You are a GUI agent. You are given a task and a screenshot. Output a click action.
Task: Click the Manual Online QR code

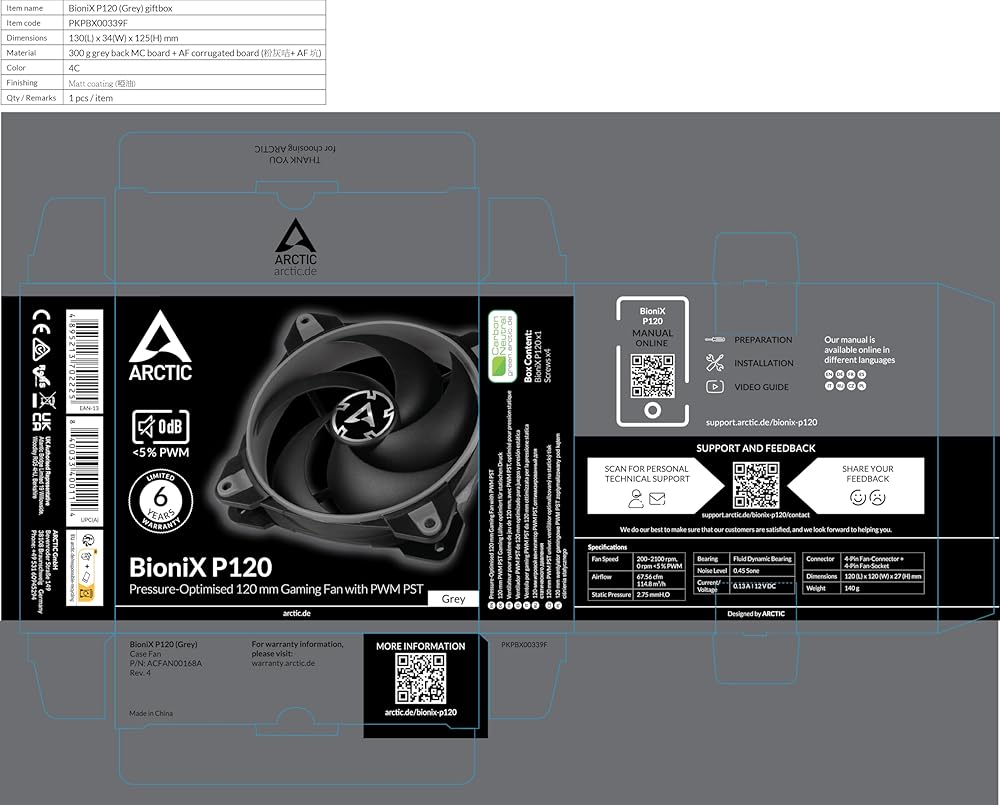point(652,375)
